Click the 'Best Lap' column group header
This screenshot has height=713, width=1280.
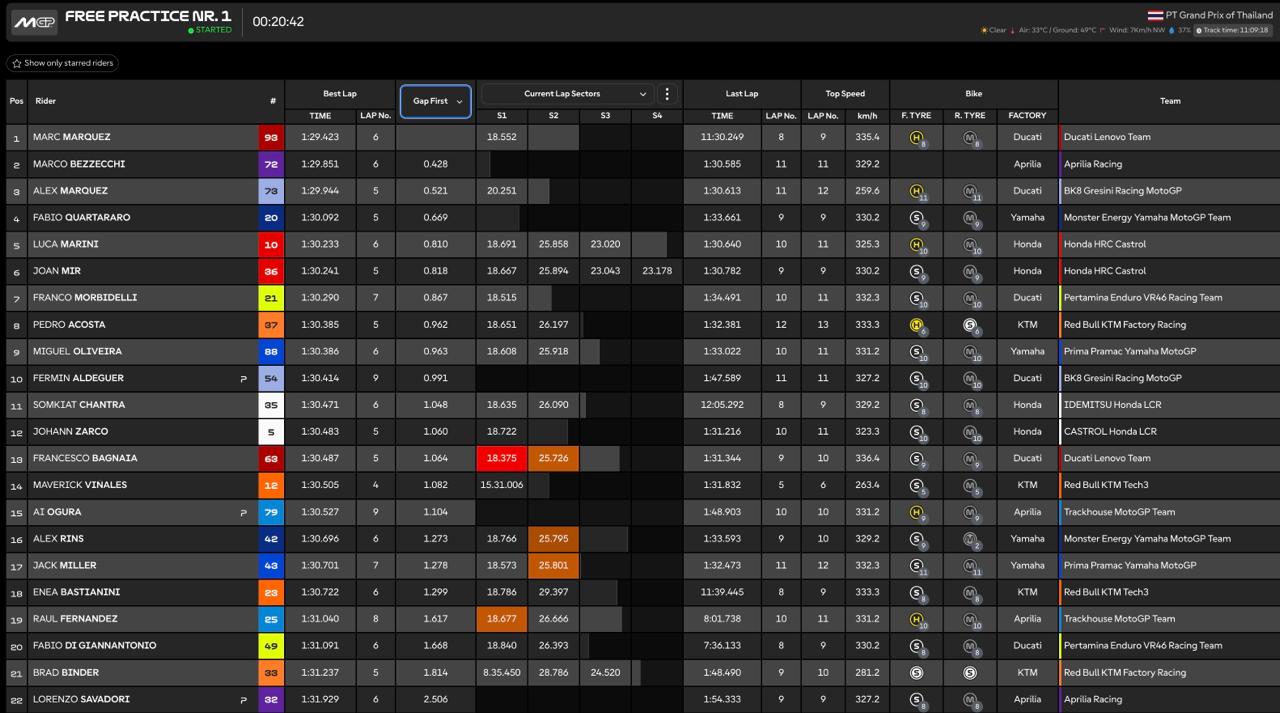(340, 94)
